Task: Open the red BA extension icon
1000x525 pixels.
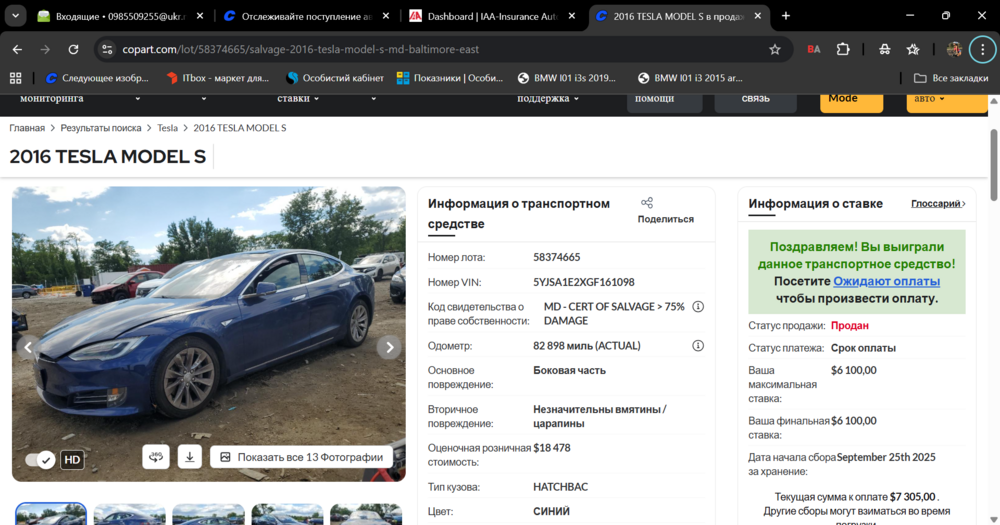Action: coord(814,49)
